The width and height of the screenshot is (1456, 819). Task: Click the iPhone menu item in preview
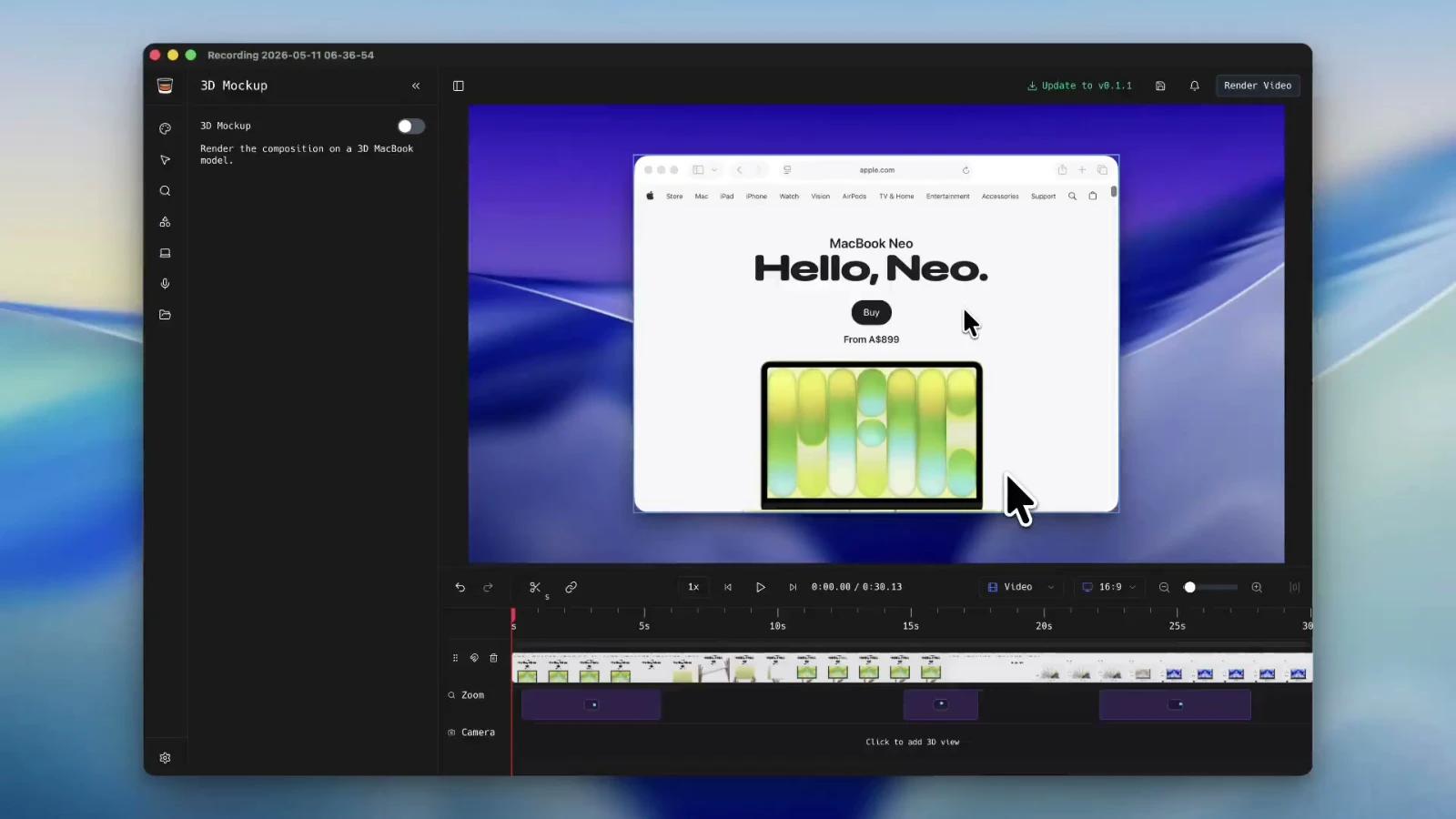point(756,197)
